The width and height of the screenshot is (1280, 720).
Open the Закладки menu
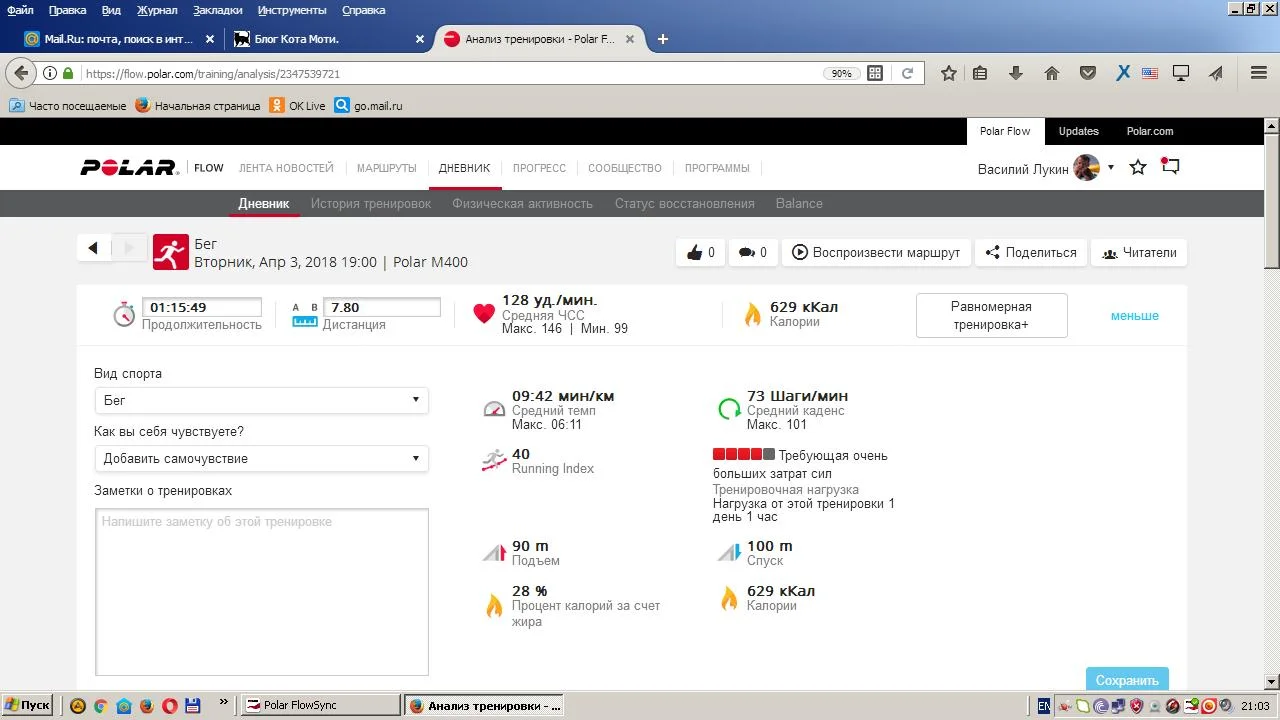(x=218, y=10)
